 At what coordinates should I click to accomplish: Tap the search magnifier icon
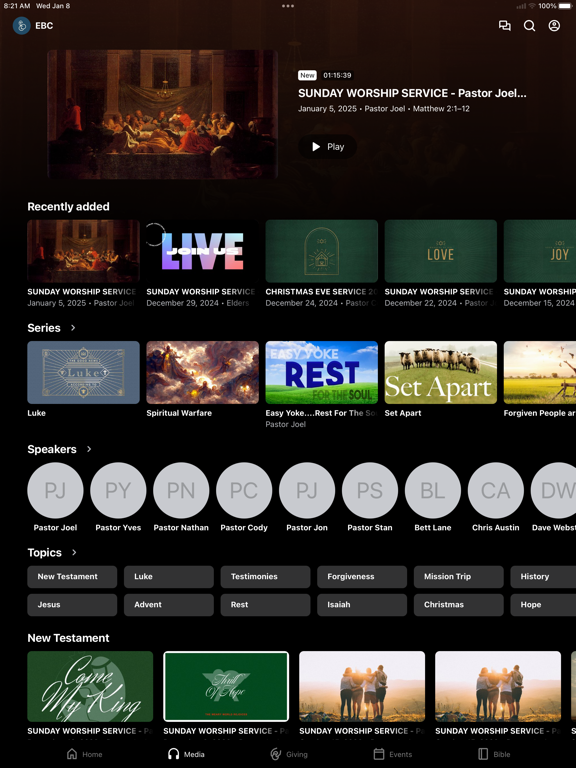[x=529, y=25]
